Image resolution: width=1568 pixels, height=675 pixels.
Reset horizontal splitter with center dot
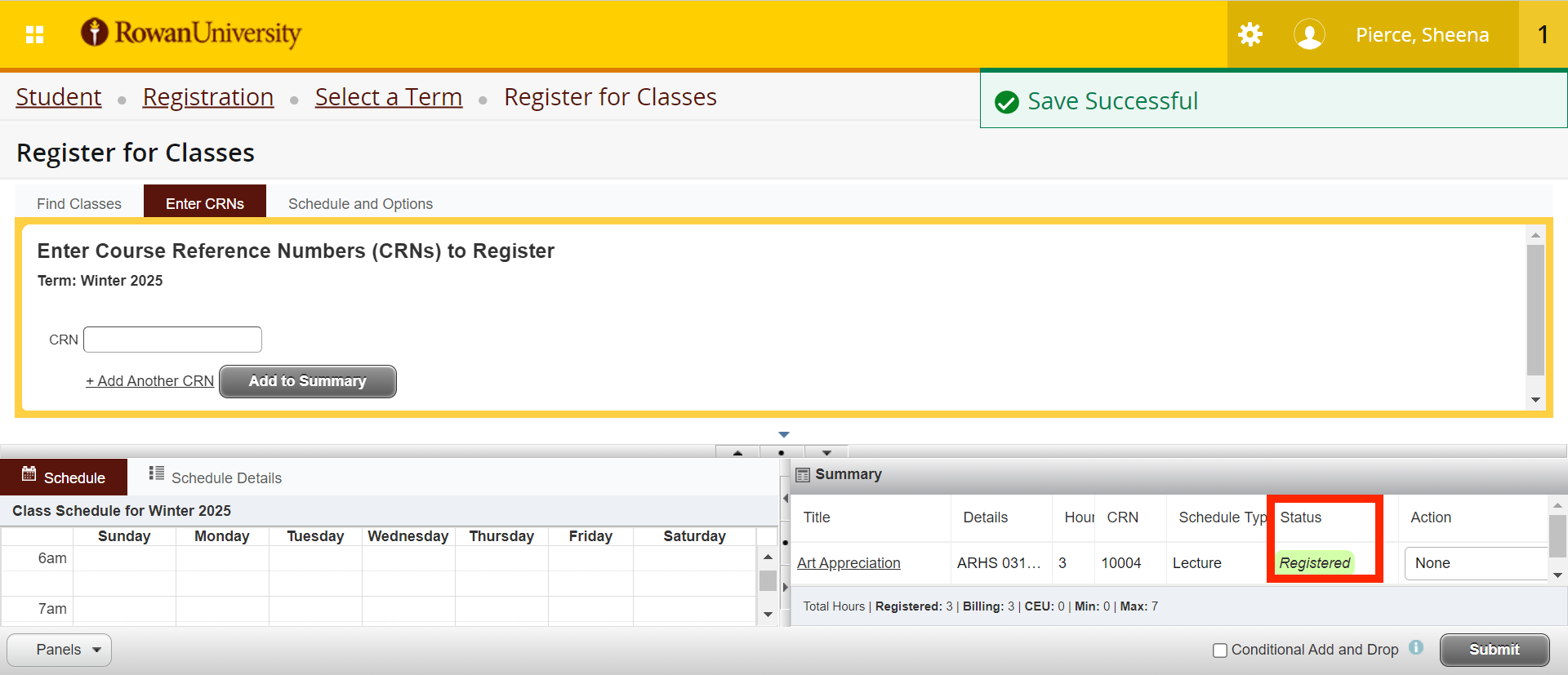782,452
